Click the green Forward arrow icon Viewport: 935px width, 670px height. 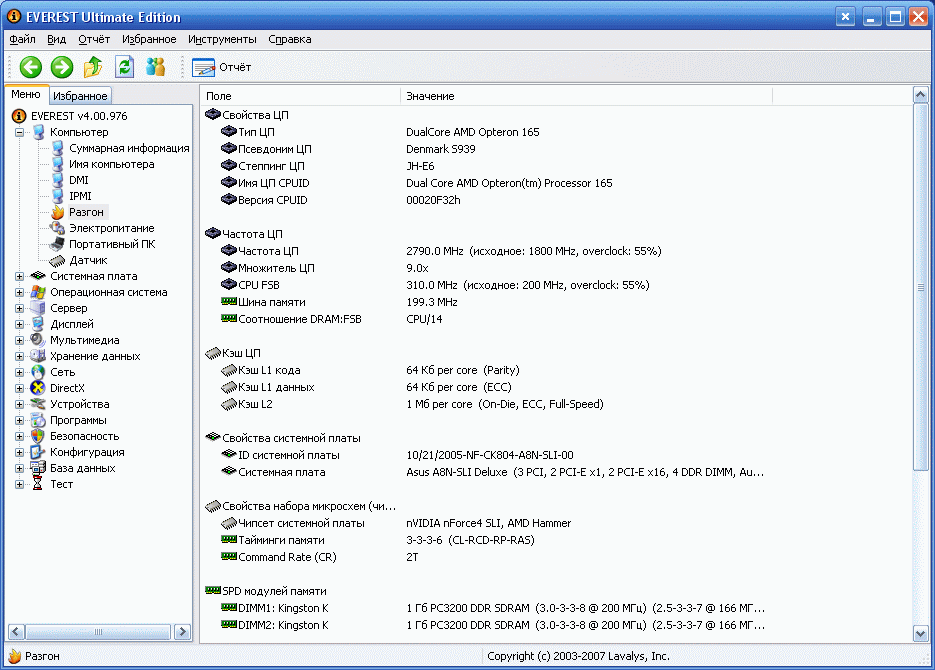[61, 67]
